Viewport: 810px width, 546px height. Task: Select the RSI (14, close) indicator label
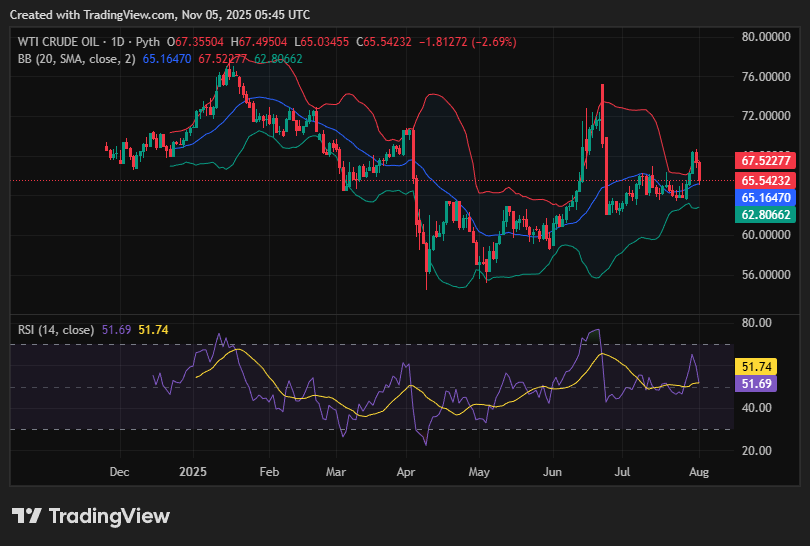coord(56,329)
